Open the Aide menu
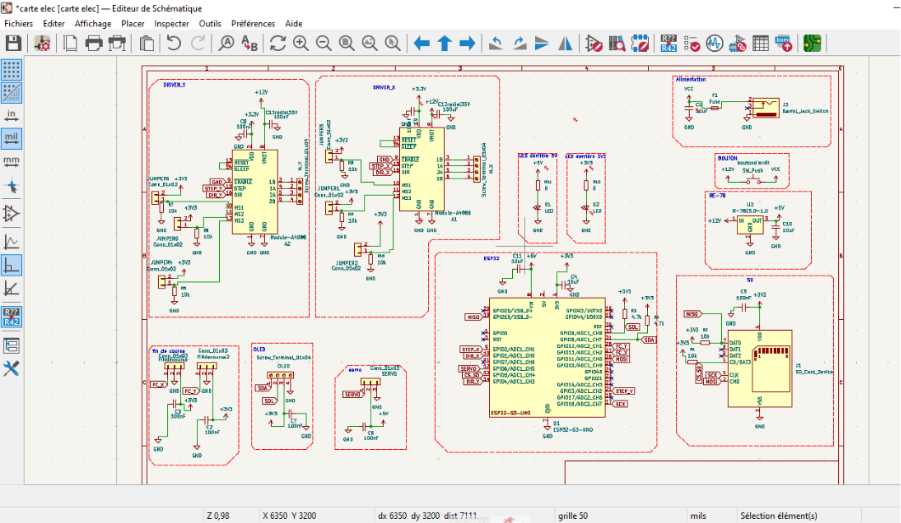The image size is (901, 523). [294, 24]
